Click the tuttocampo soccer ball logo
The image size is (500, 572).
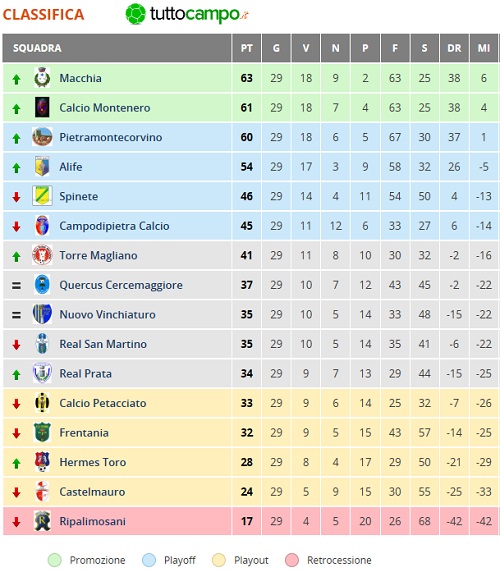click(x=135, y=14)
